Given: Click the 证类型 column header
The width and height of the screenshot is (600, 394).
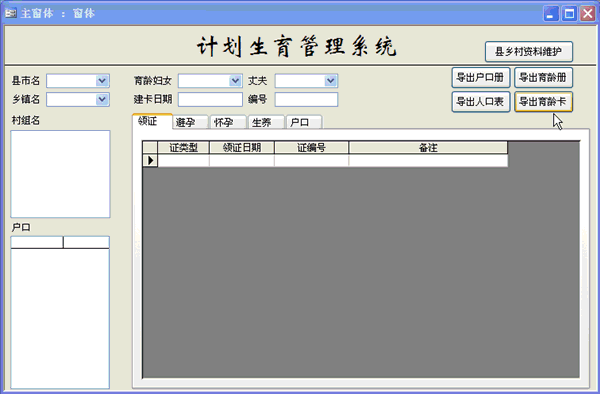Looking at the screenshot, I should [x=183, y=148].
